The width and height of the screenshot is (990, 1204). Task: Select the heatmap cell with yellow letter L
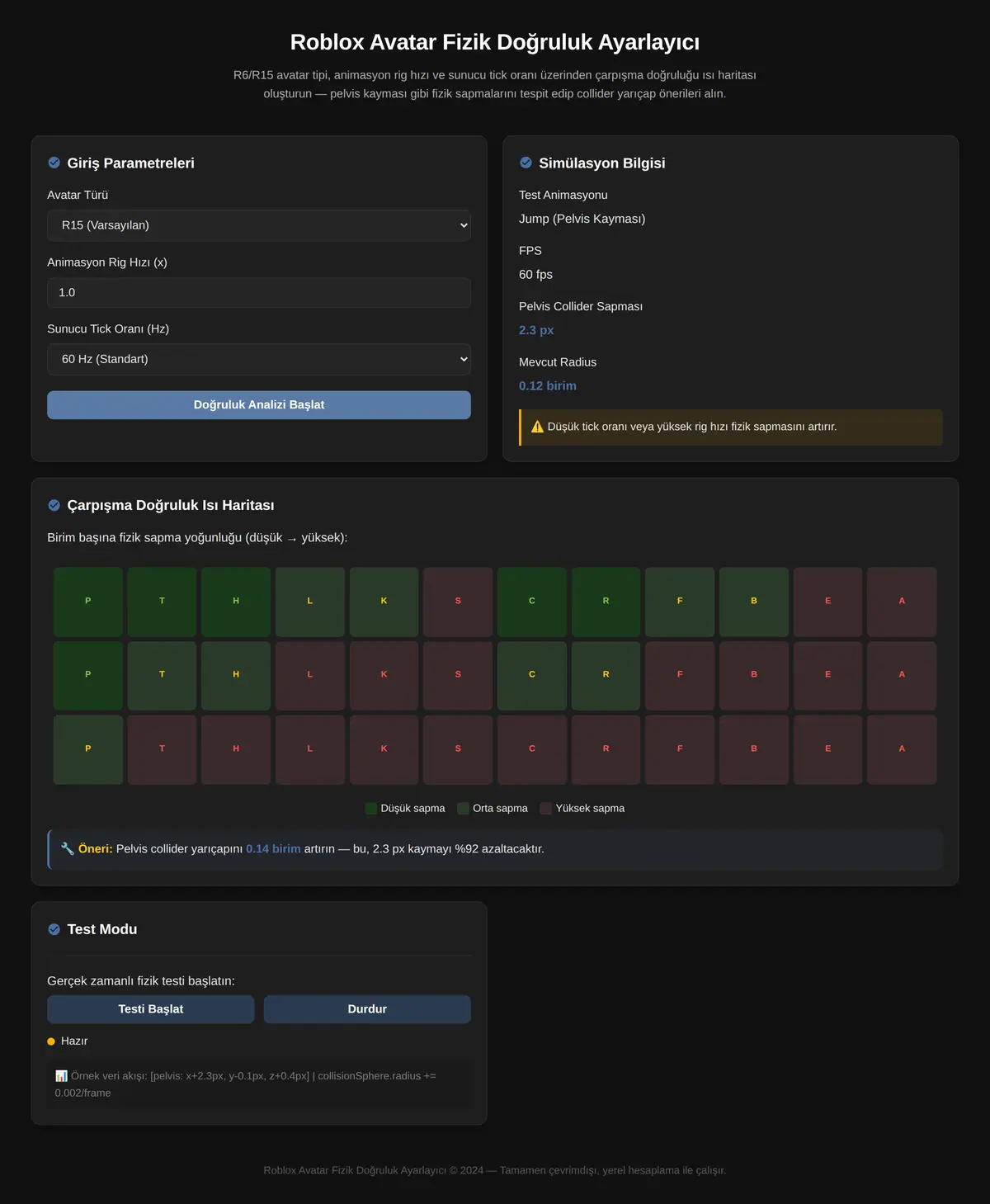(x=310, y=602)
